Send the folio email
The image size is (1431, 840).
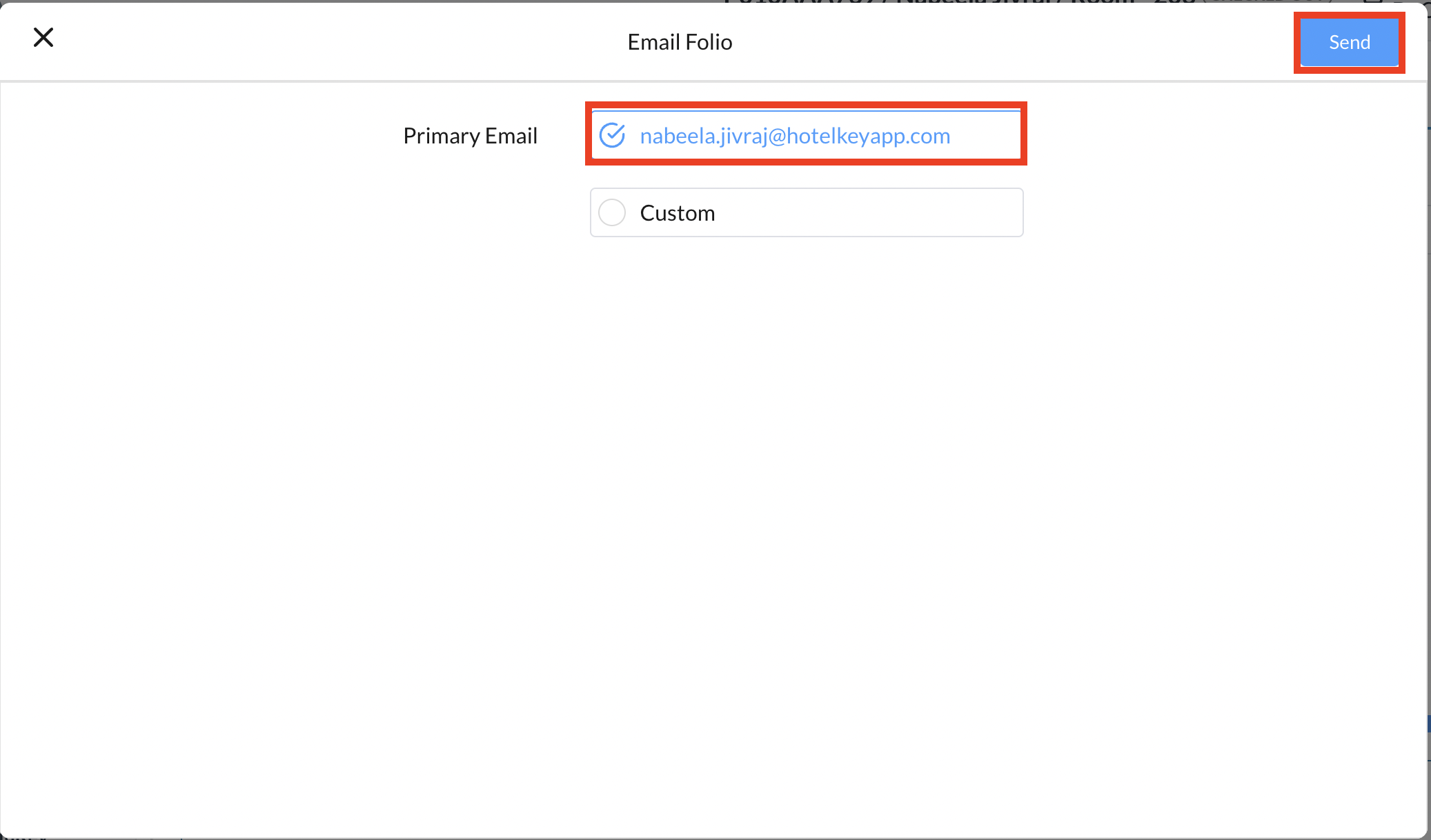1349,42
